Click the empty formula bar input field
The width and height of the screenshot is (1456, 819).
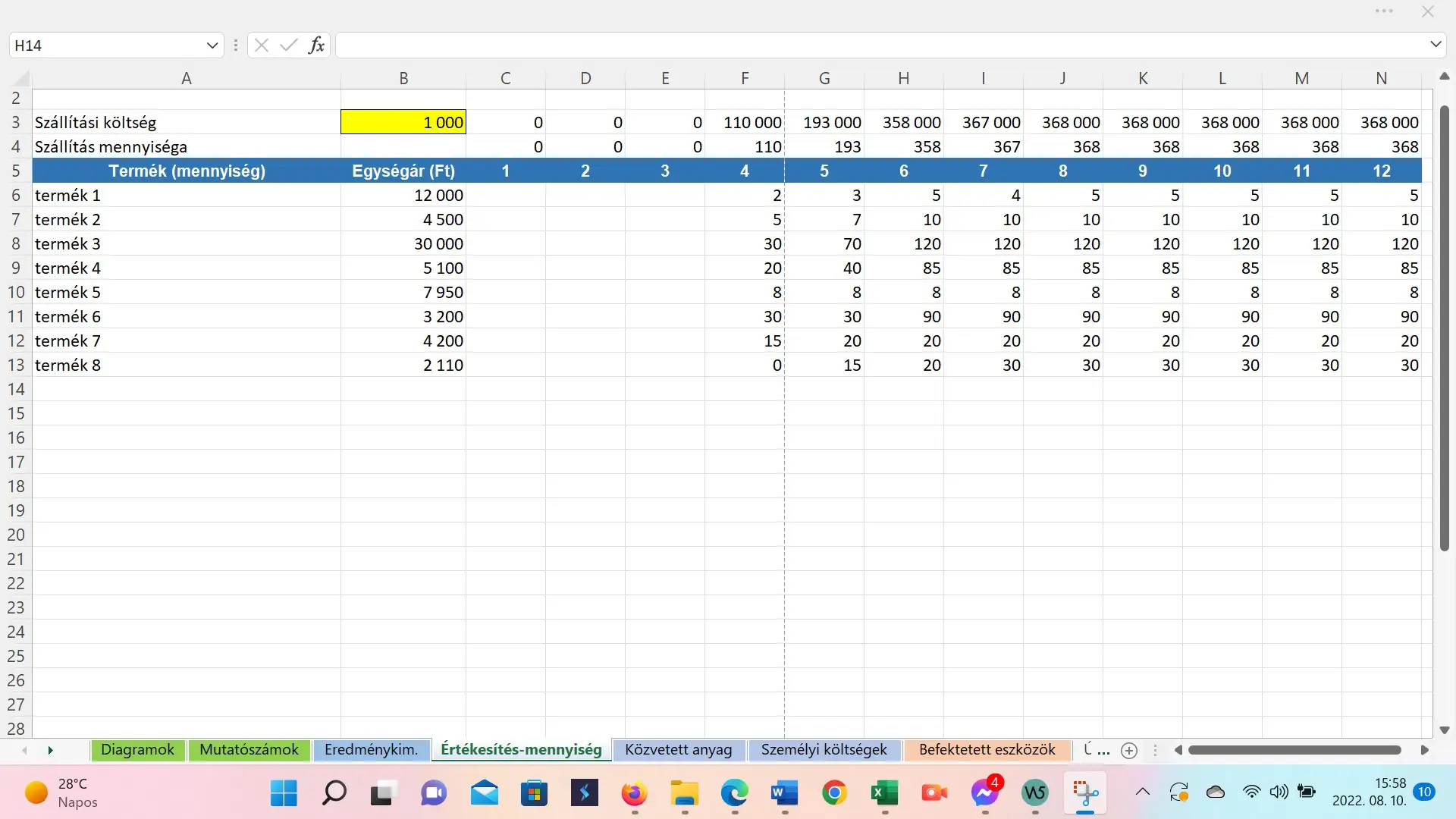tap(880, 45)
